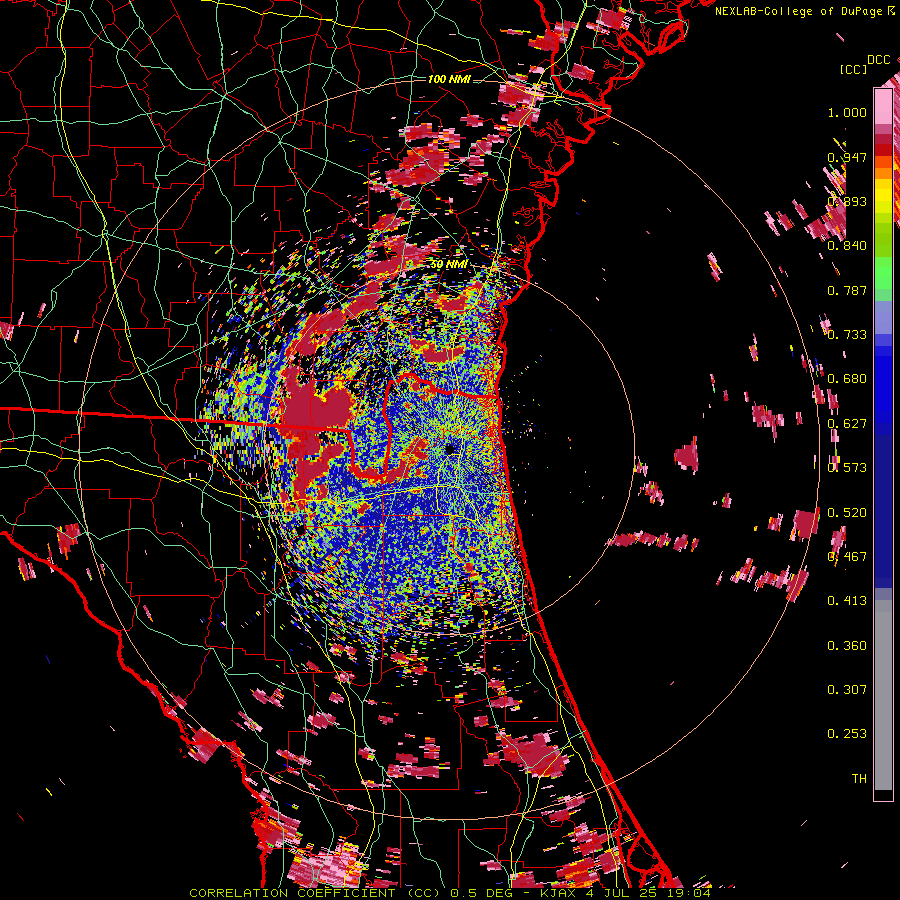Click the 100 NMI range ring label
This screenshot has height=900, width=900.
click(x=449, y=79)
